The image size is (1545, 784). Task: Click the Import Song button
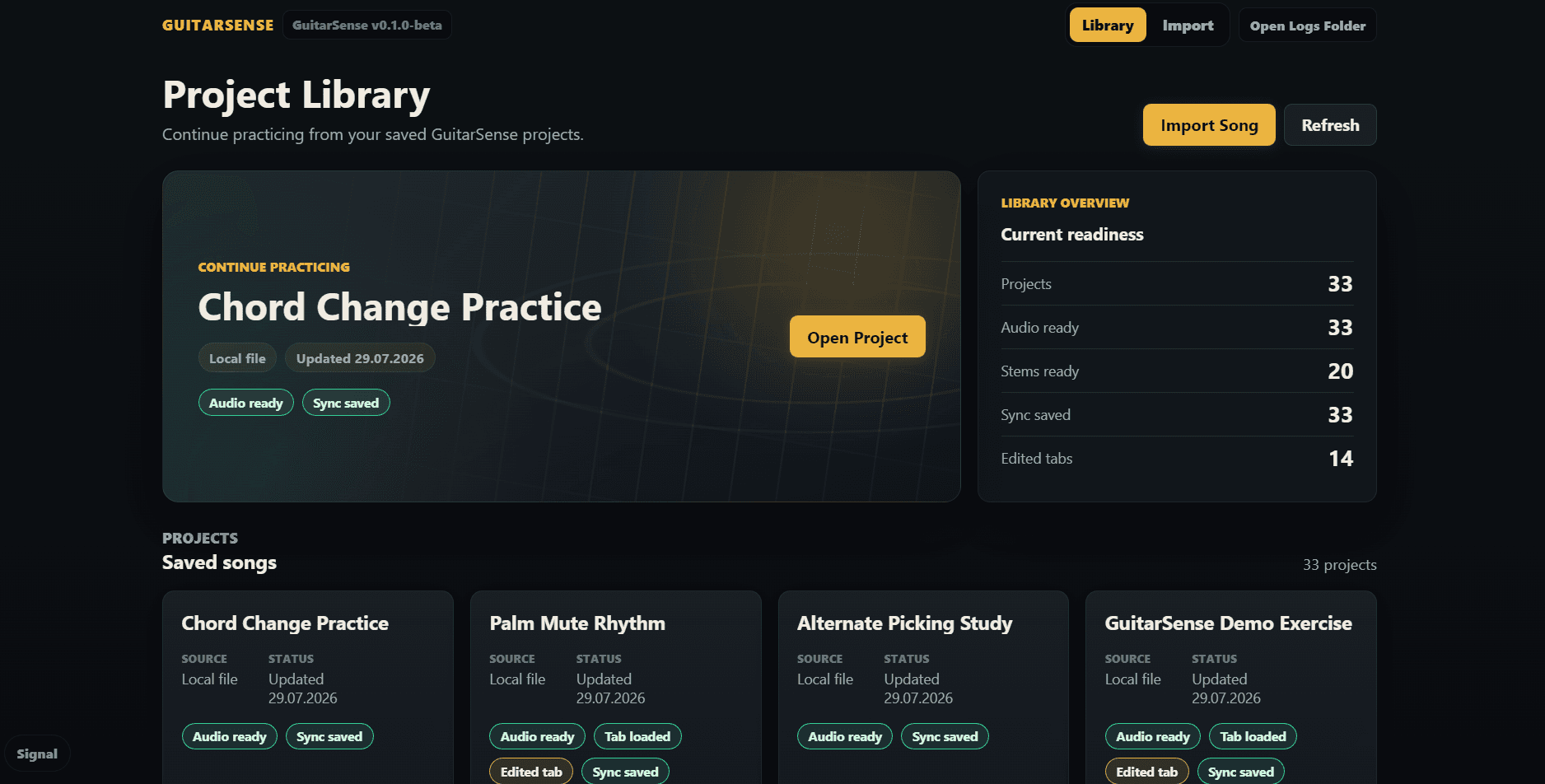tap(1209, 125)
